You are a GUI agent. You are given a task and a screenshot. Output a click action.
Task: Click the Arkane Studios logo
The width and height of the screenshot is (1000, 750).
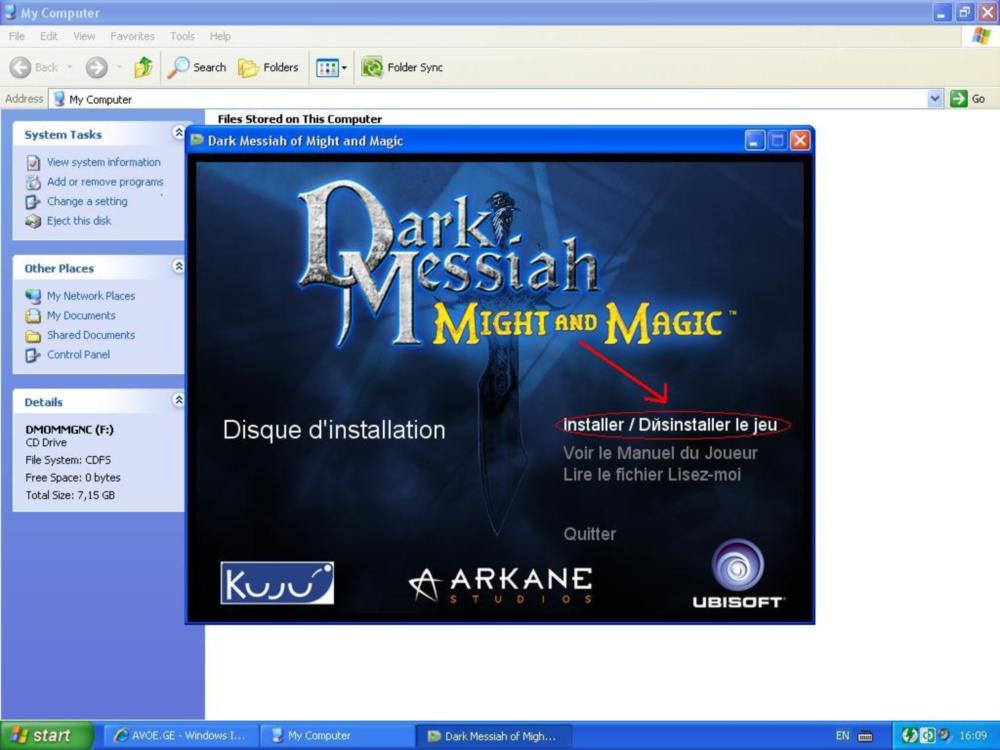click(x=501, y=584)
